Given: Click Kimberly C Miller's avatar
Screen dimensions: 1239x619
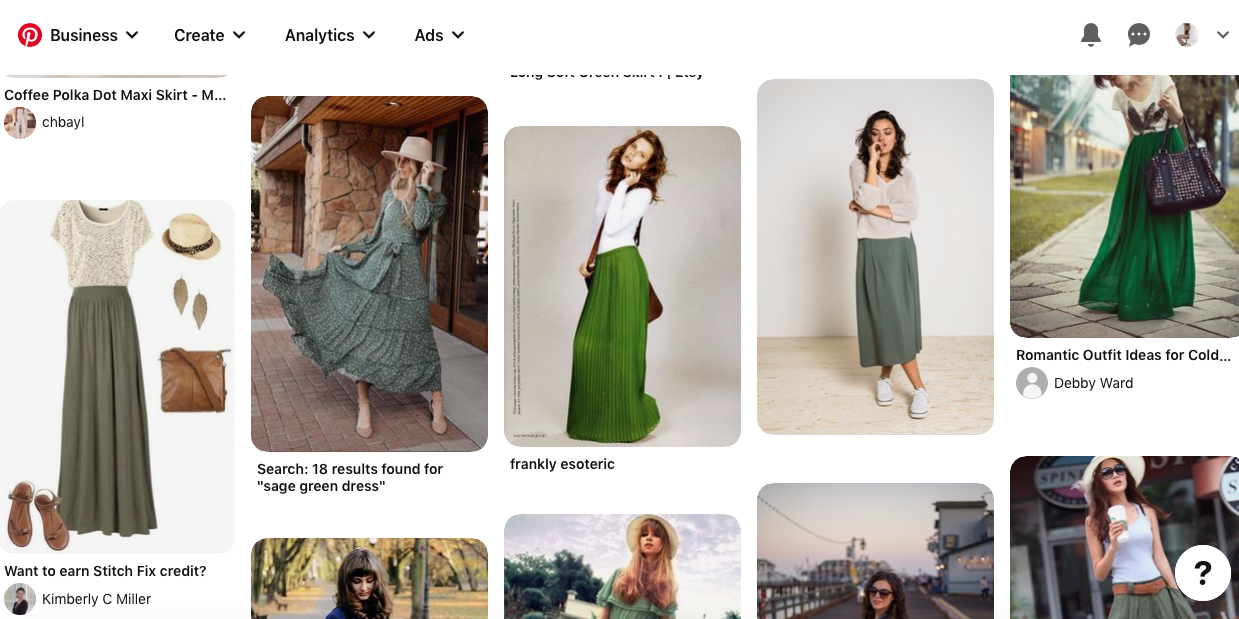Looking at the screenshot, I should tap(20, 599).
